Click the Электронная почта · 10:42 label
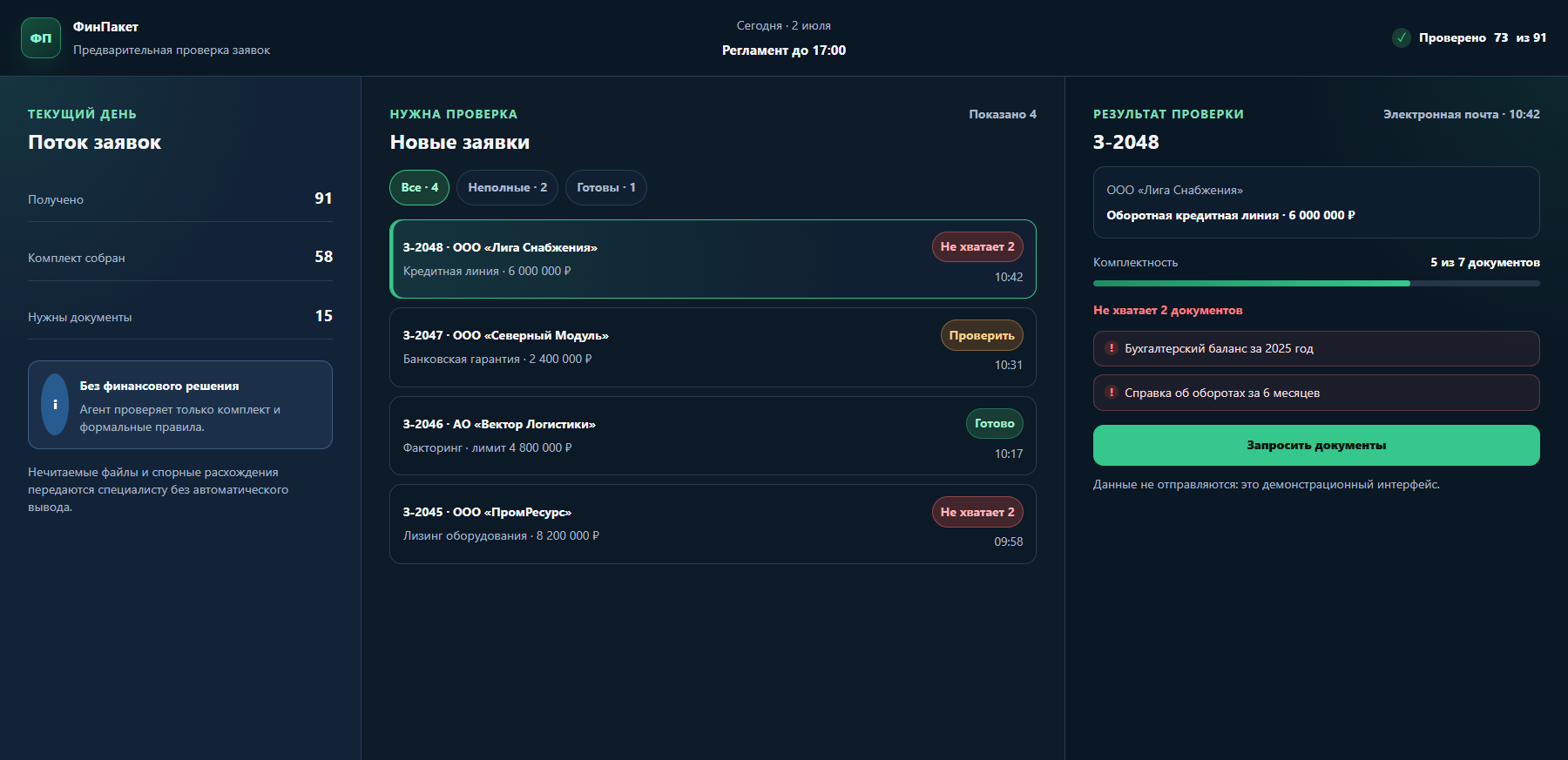 click(x=1462, y=115)
